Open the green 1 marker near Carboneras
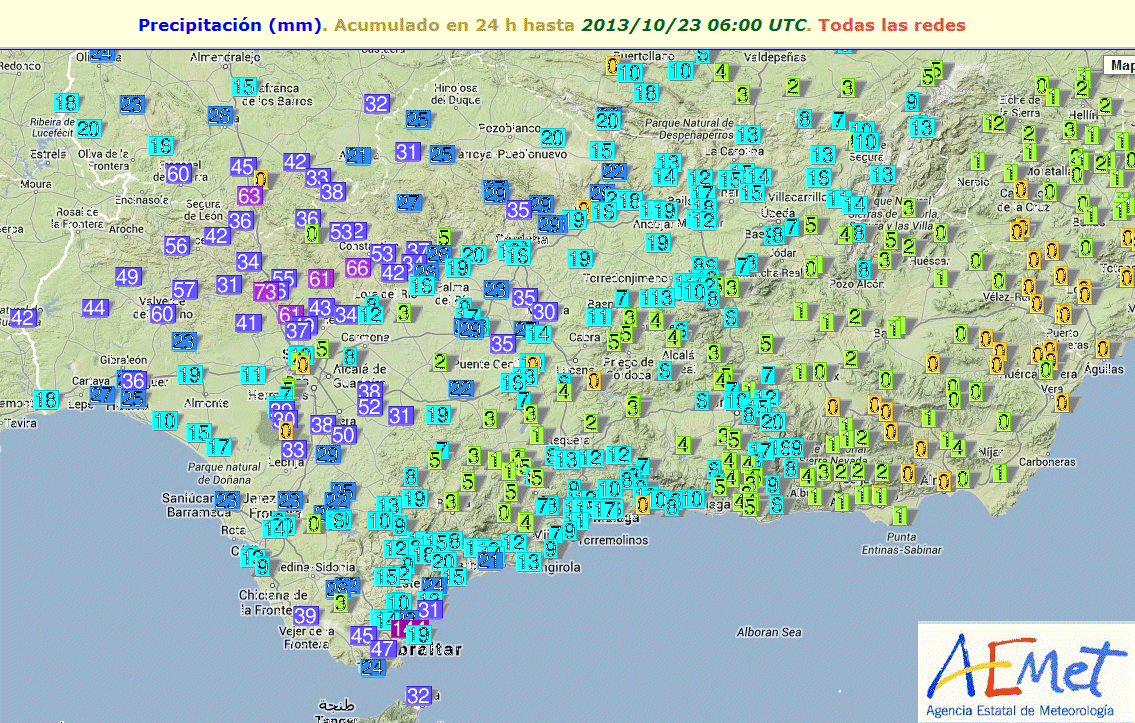The image size is (1135, 723). (x=1000, y=473)
